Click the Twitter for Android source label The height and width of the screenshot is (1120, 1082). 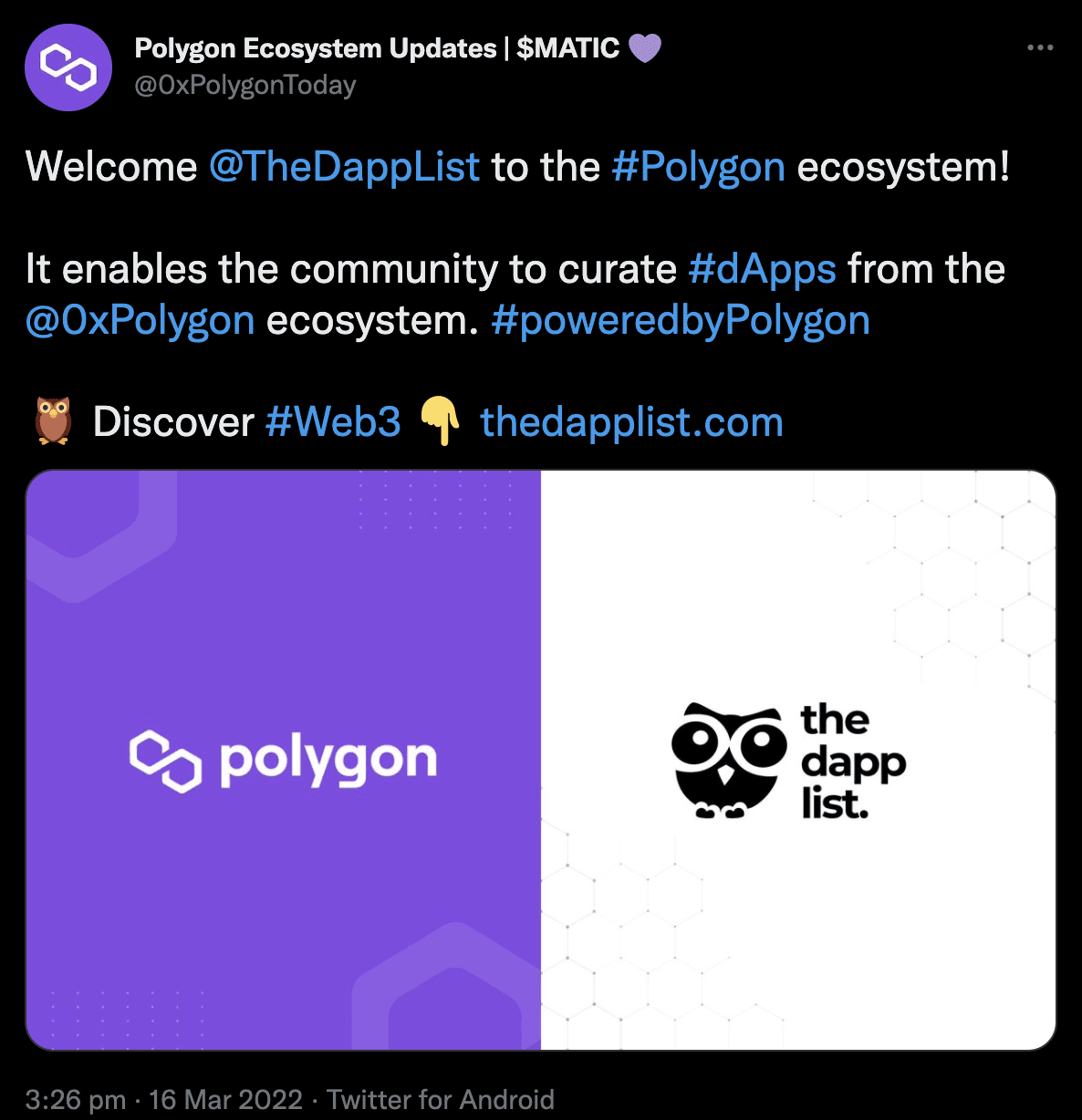[x=441, y=1099]
